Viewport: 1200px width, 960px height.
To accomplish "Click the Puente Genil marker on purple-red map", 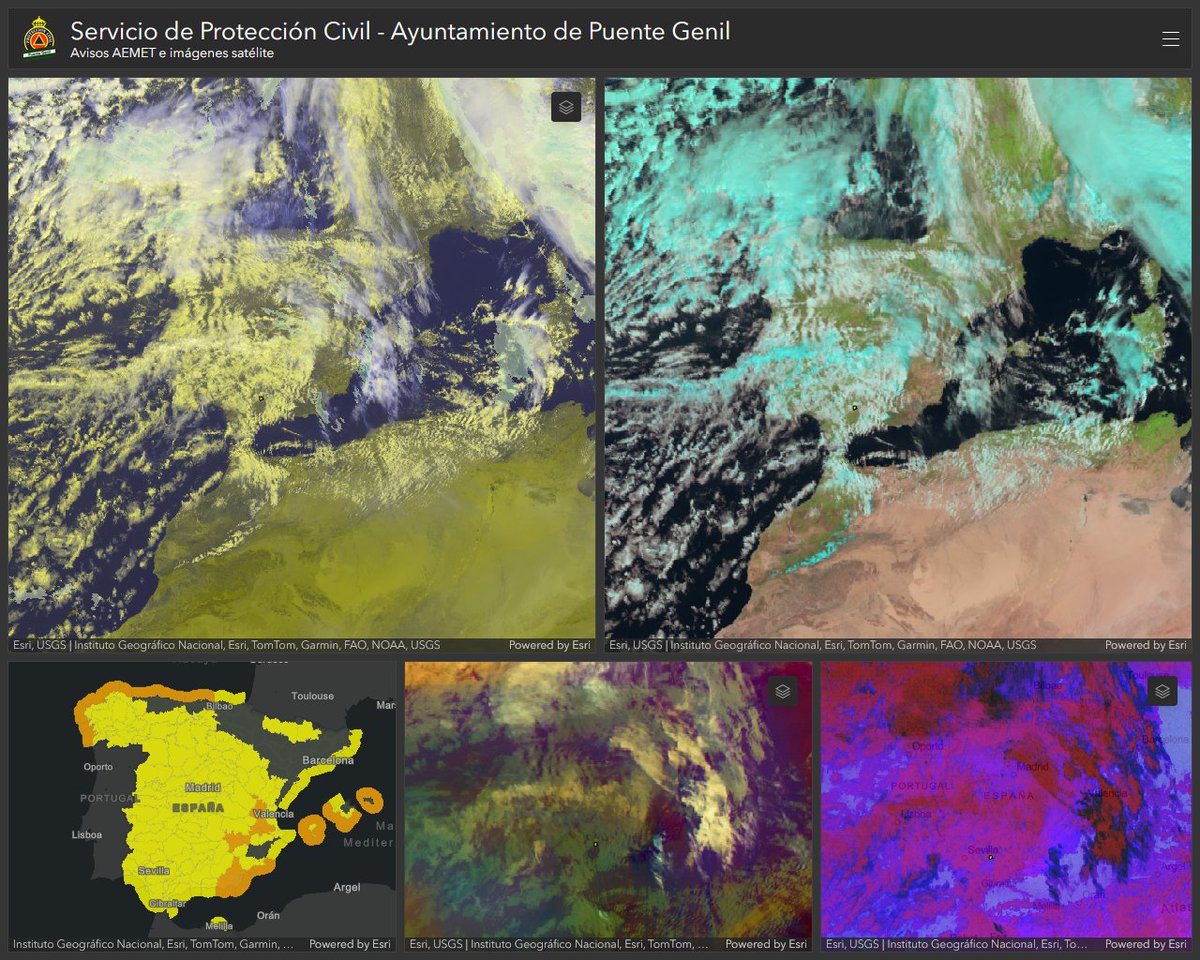I will tap(991, 857).
